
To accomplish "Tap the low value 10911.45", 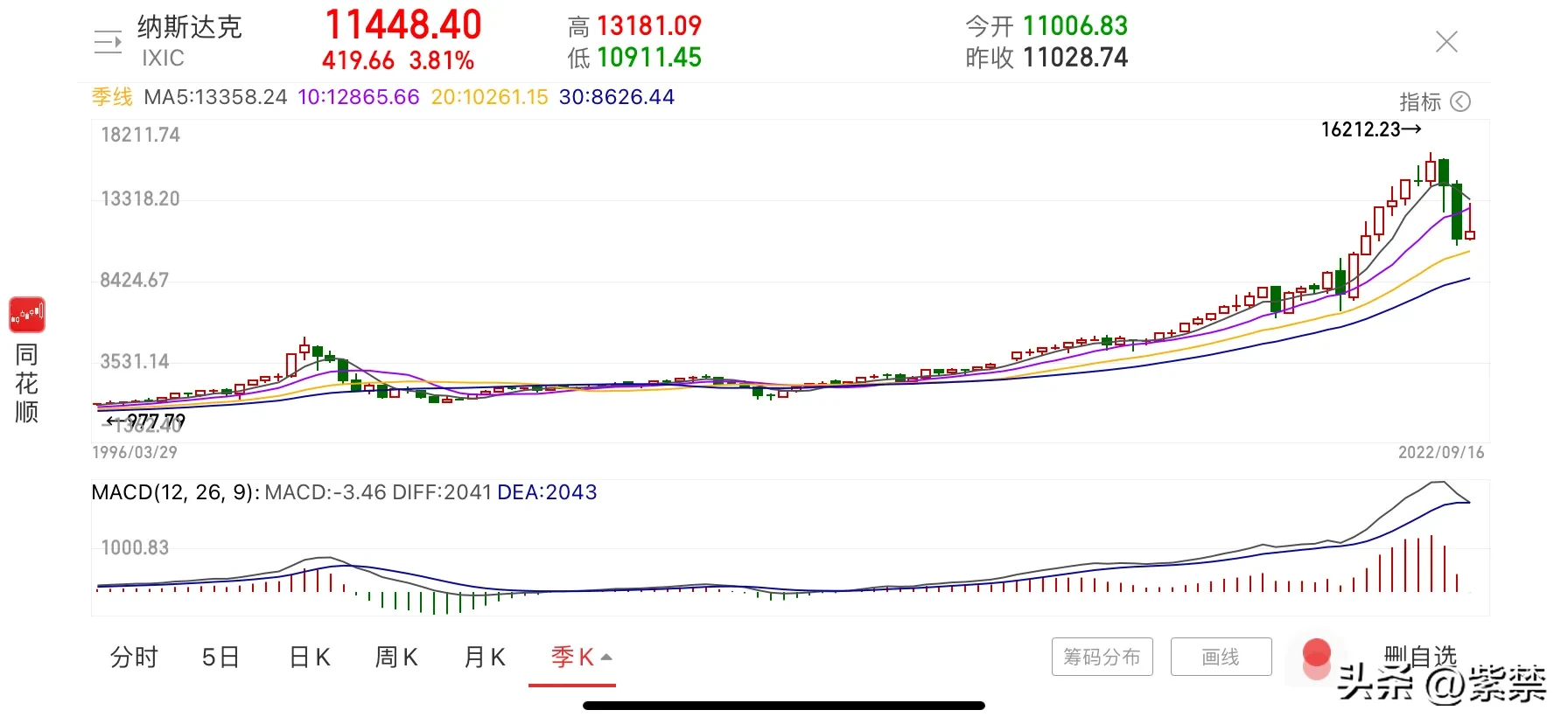I will pyautogui.click(x=649, y=58).
